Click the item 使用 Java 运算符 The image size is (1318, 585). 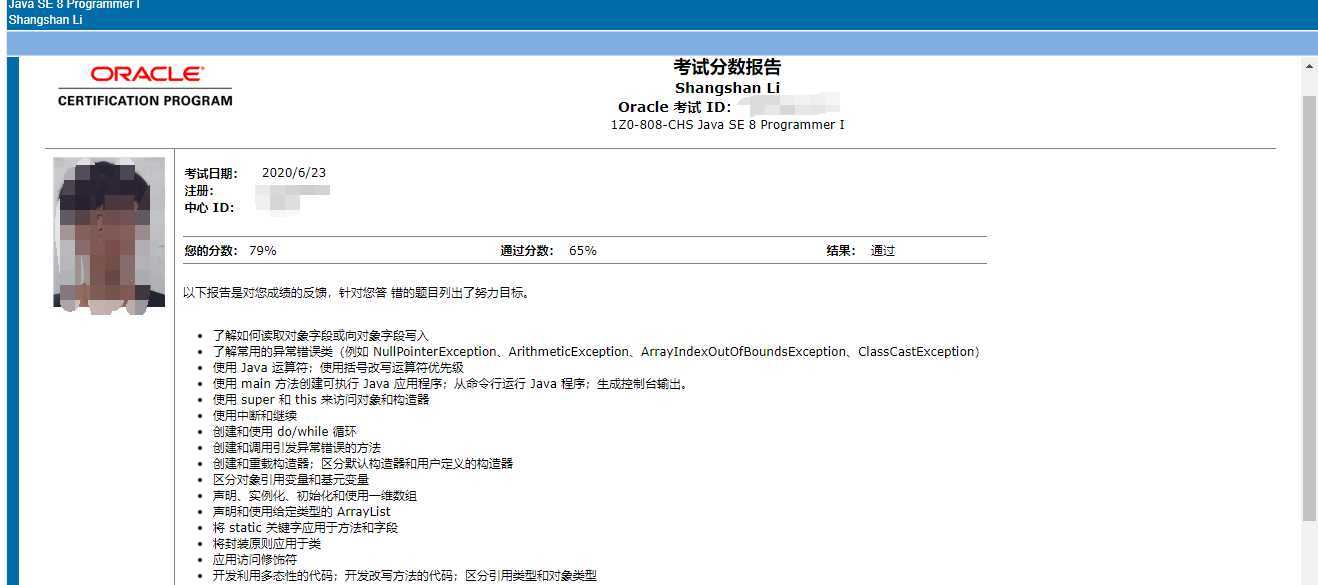[338, 368]
